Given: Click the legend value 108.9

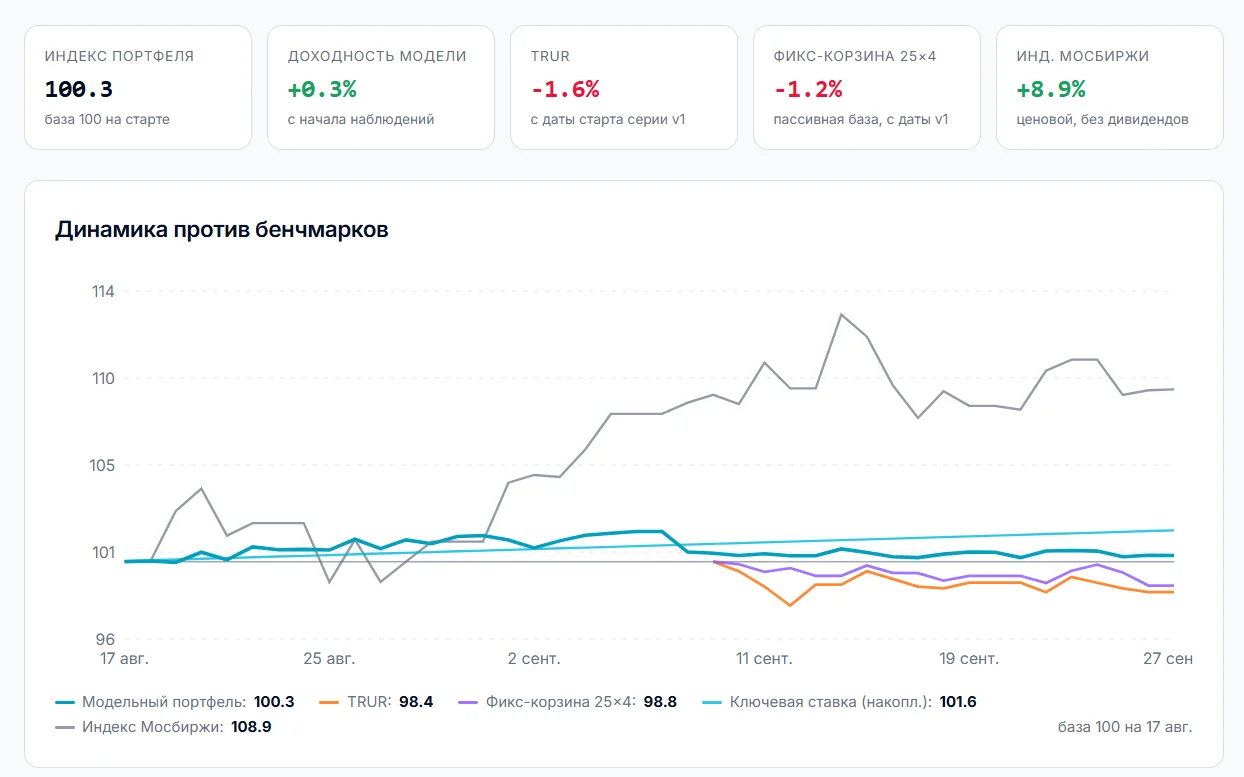Looking at the screenshot, I should tap(251, 727).
